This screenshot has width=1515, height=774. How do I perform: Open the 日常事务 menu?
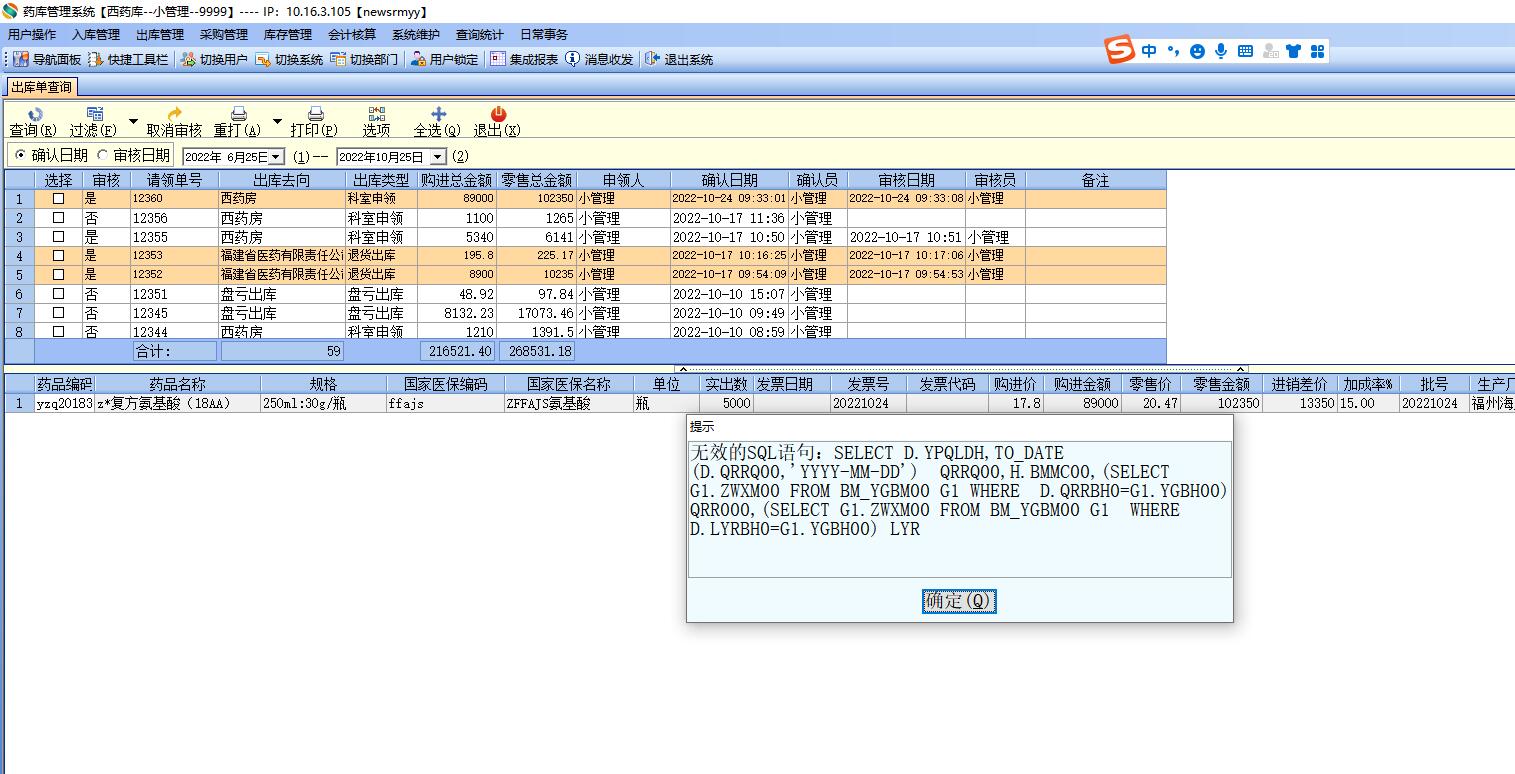[x=544, y=35]
